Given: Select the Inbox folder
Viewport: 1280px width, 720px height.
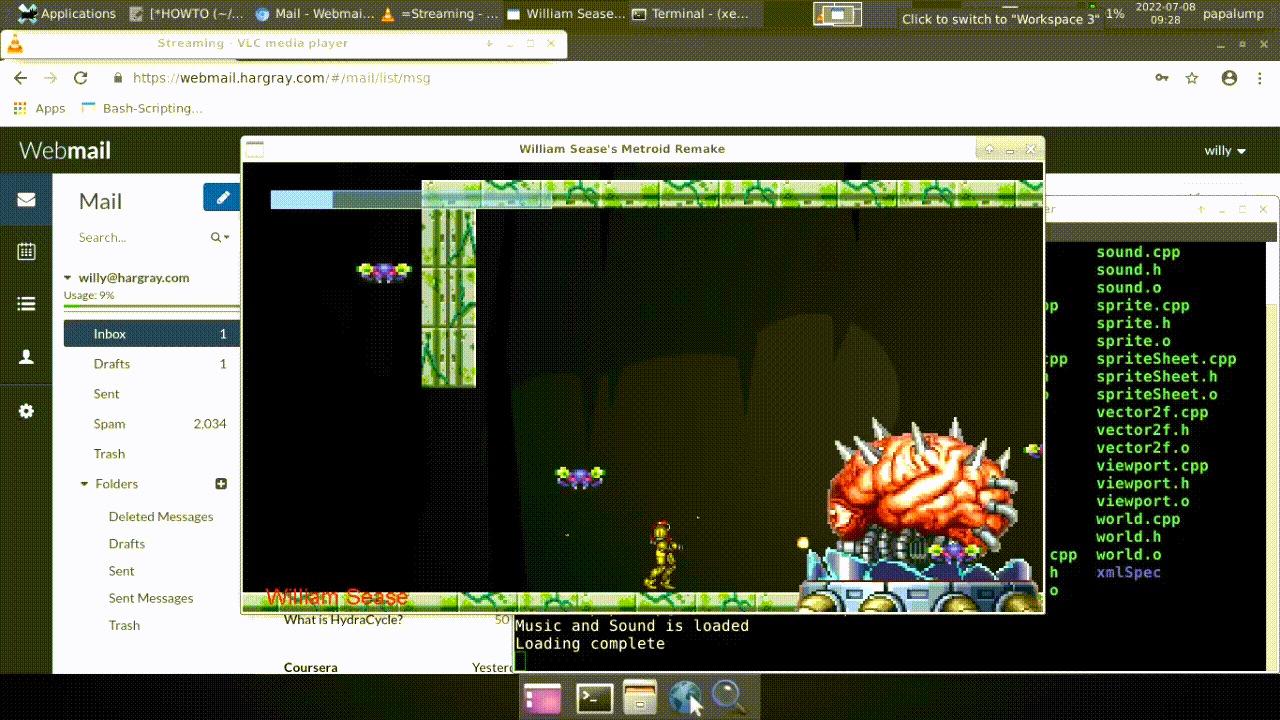Looking at the screenshot, I should pyautogui.click(x=110, y=334).
